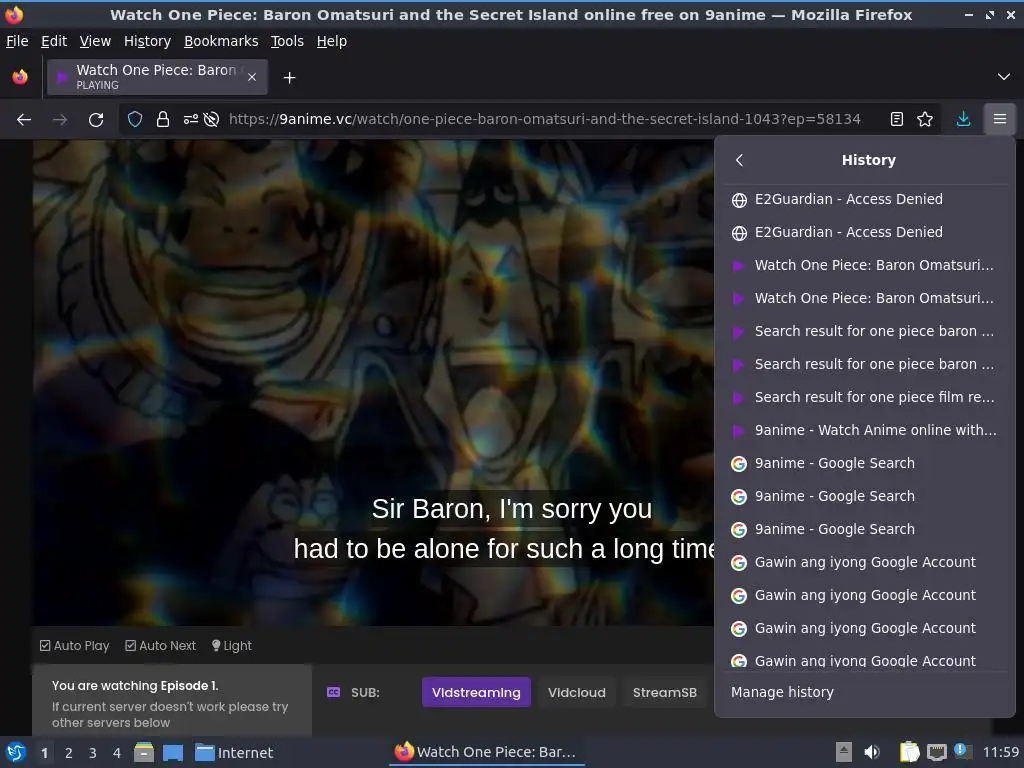The width and height of the screenshot is (1024, 768).
Task: Open second E2Guardian - Access Denied history entry
Action: pyautogui.click(x=865, y=232)
